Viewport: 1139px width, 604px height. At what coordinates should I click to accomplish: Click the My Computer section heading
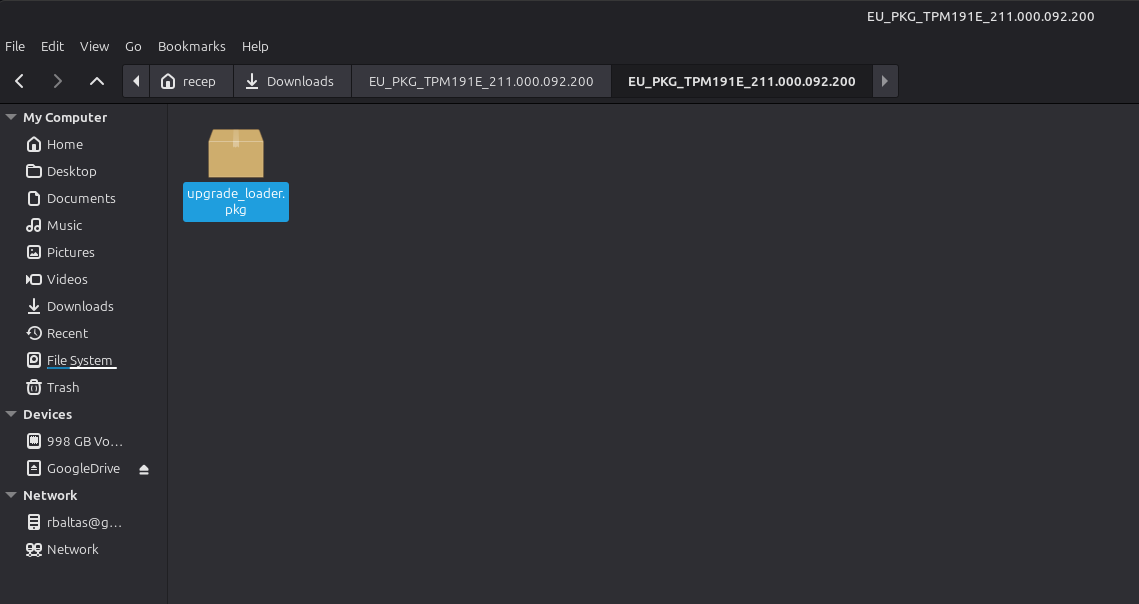tap(65, 117)
